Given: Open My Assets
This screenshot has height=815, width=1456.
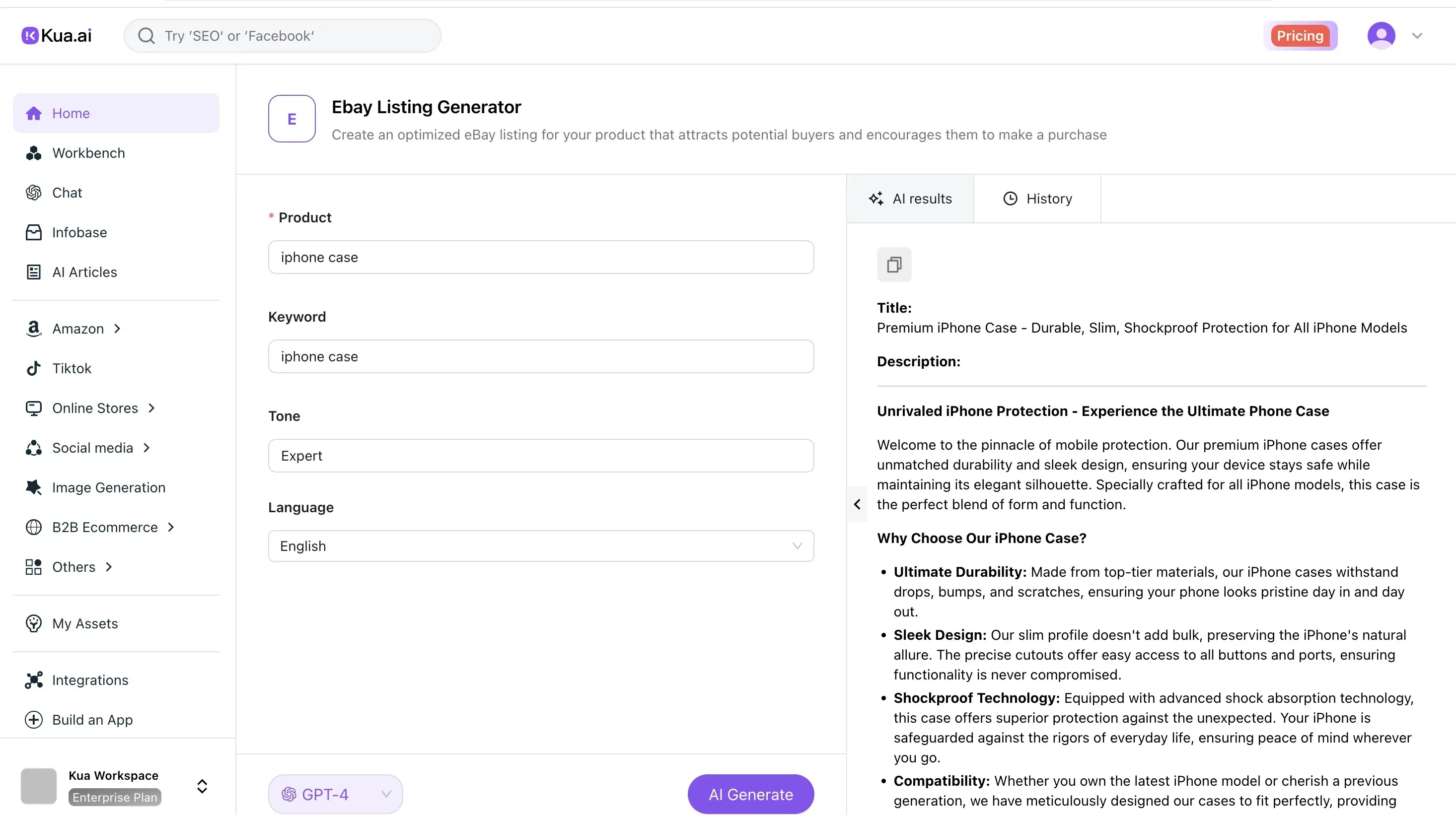Looking at the screenshot, I should coord(85,623).
